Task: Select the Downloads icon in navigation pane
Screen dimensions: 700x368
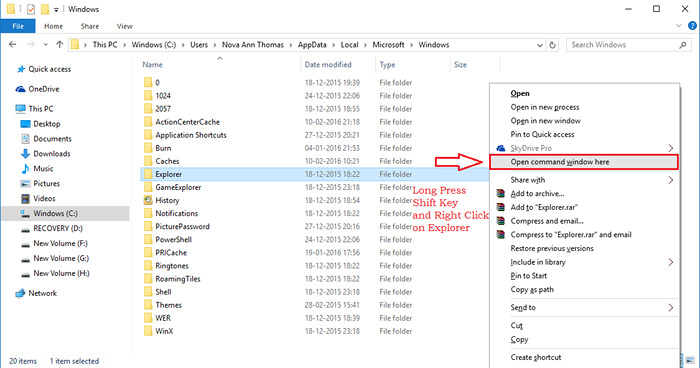Action: pos(25,154)
